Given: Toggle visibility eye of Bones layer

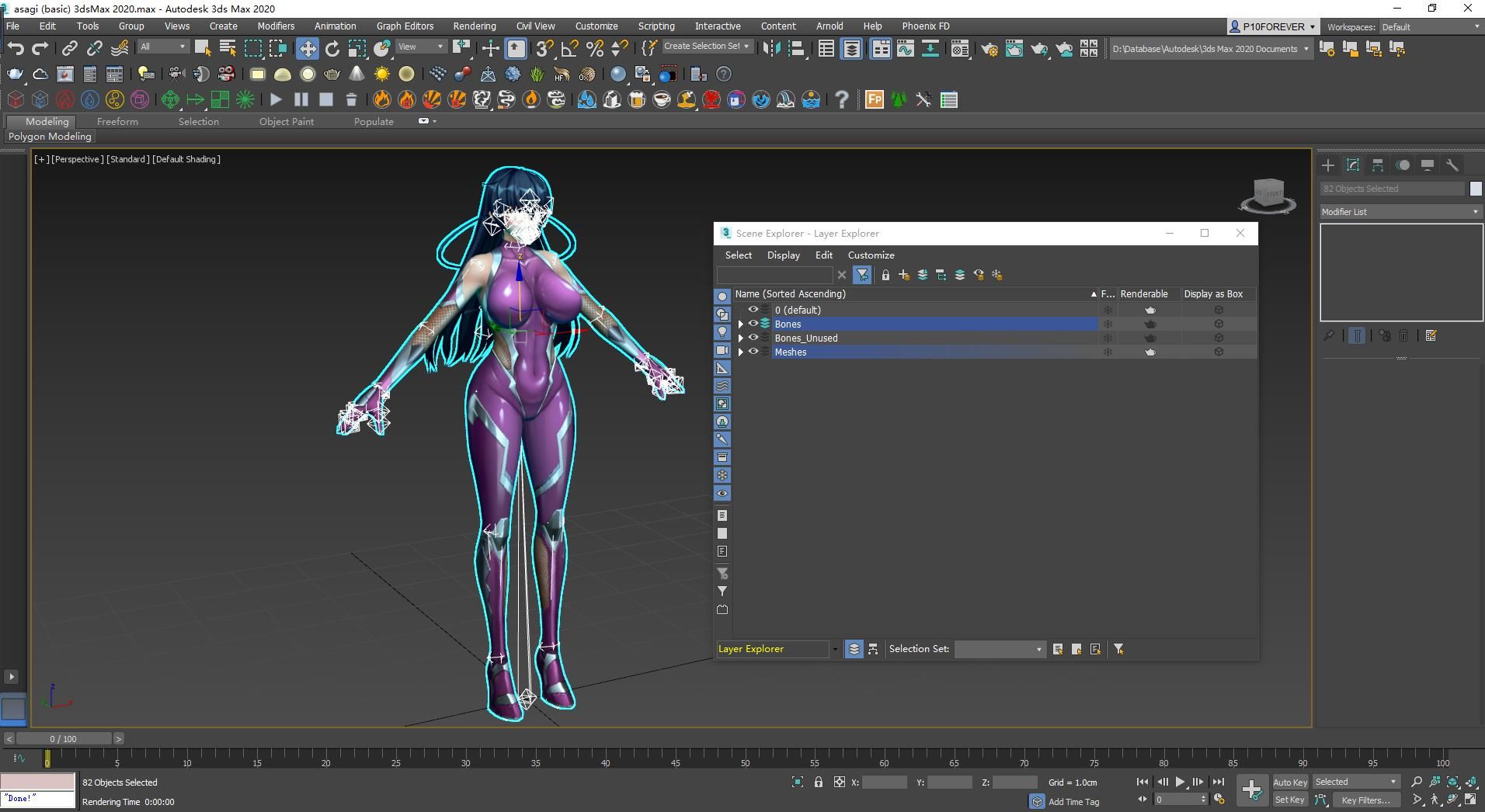Looking at the screenshot, I should (753, 324).
